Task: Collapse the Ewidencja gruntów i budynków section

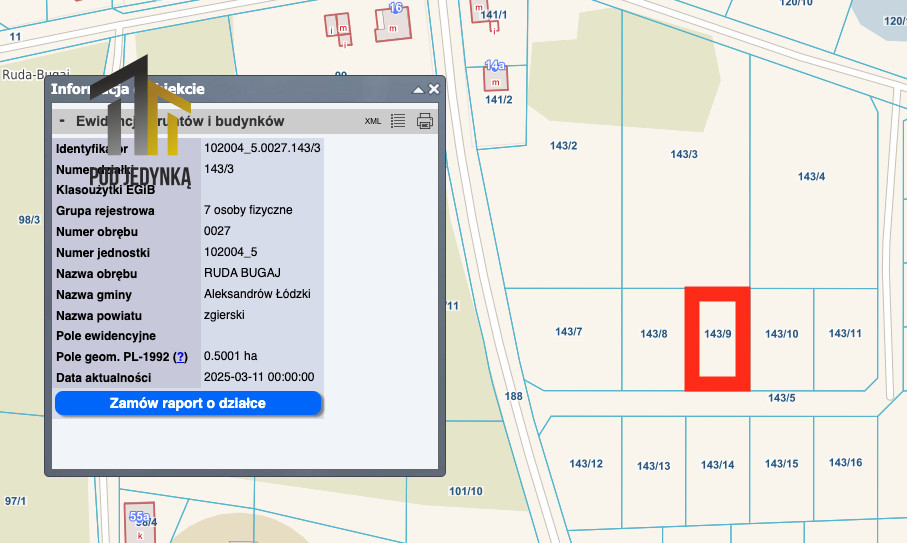Action: [x=62, y=121]
